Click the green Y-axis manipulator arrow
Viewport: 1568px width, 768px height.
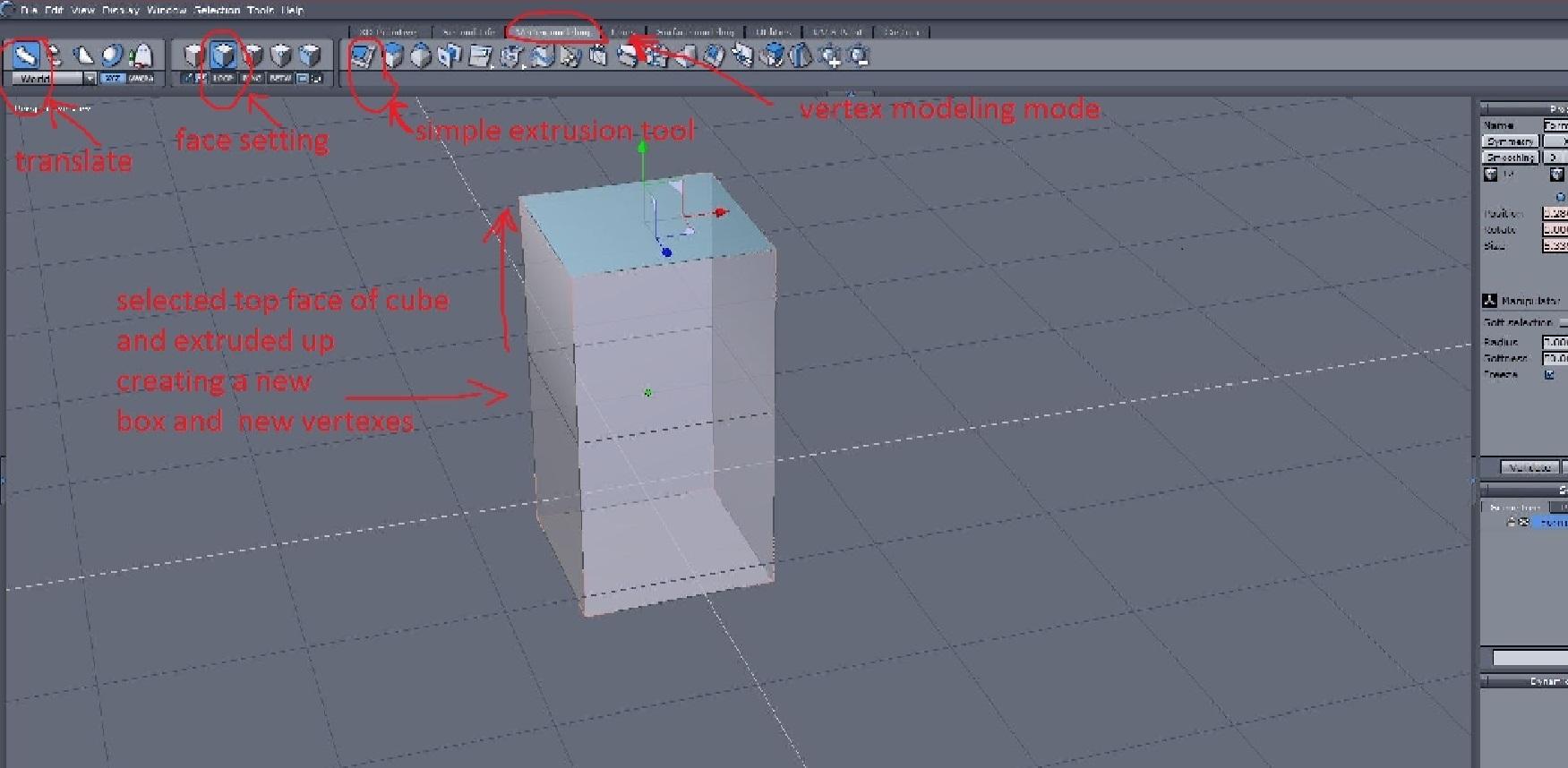click(x=642, y=149)
